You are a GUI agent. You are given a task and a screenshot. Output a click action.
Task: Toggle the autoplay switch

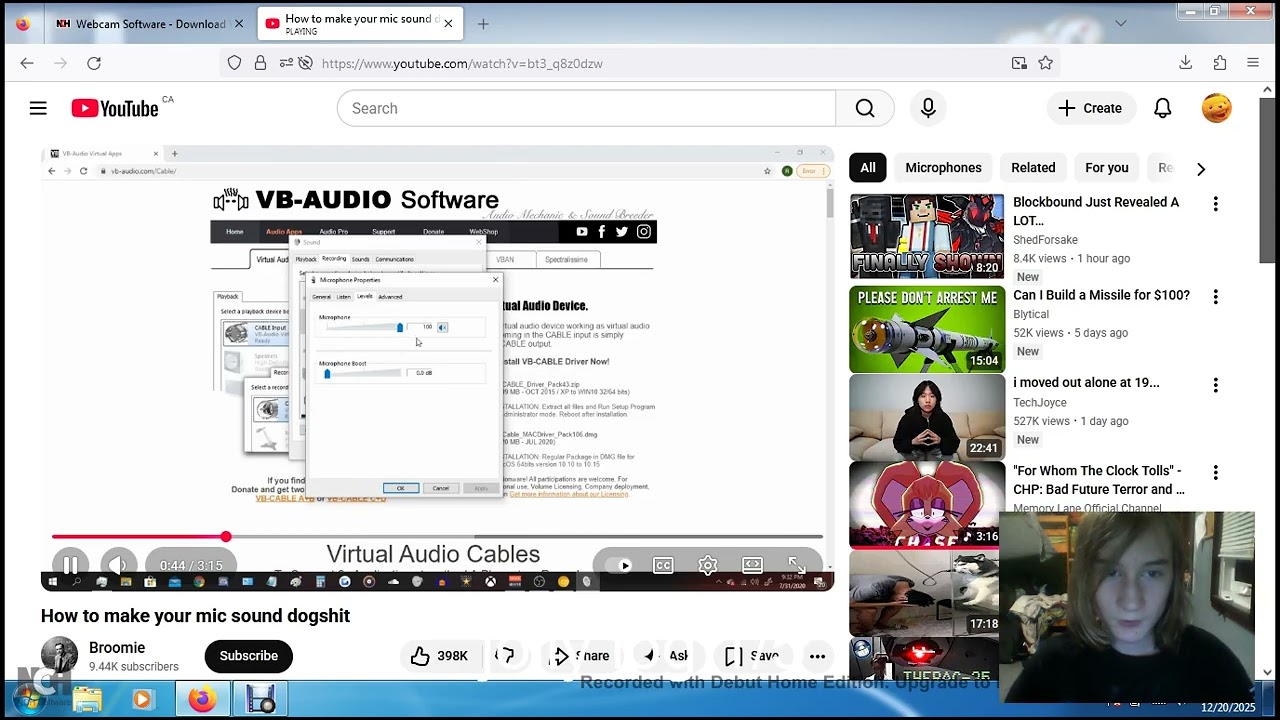(x=619, y=566)
